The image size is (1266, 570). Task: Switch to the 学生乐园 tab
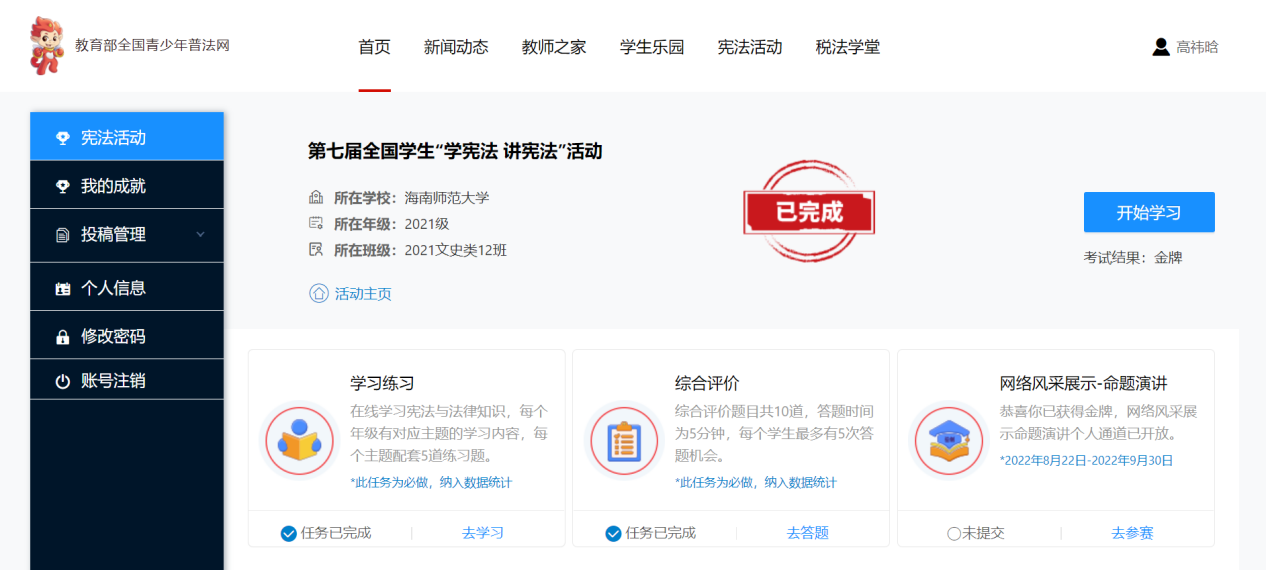click(x=652, y=47)
